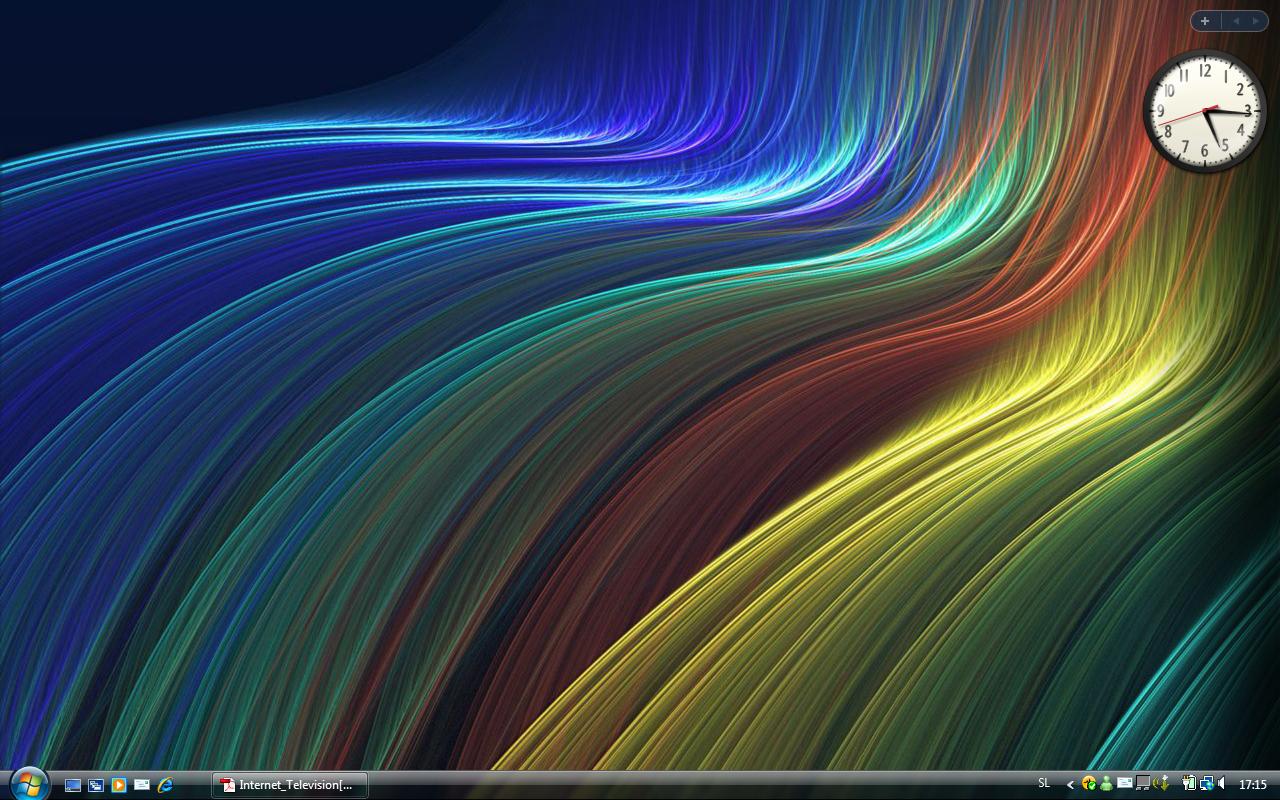Screen dimensions: 1280x800
Task: Click the sidebar next gadgets arrow
Action: pyautogui.click(x=1256, y=21)
